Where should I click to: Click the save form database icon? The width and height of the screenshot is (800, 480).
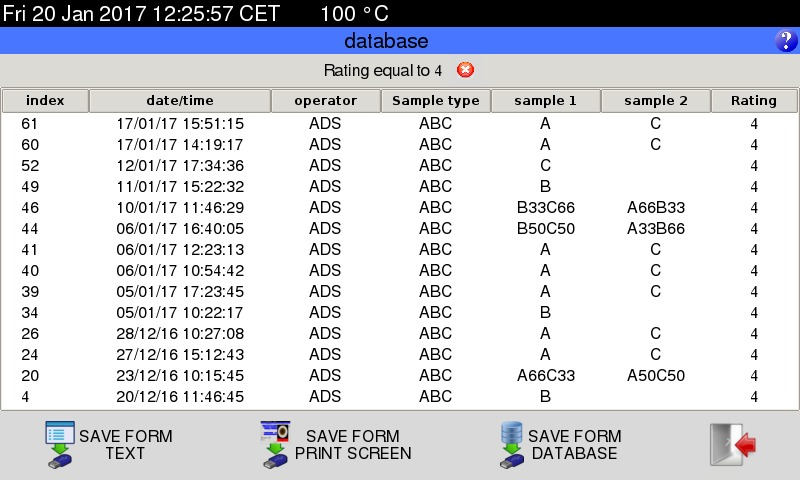coord(512,445)
